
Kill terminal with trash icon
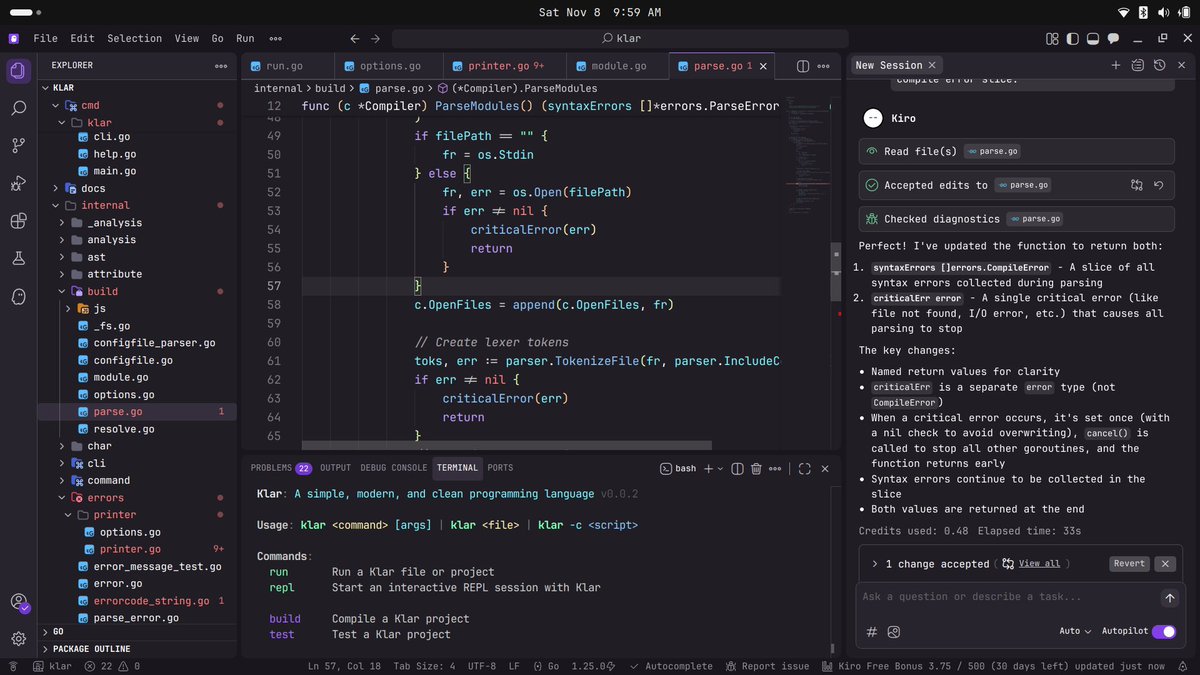click(x=756, y=468)
